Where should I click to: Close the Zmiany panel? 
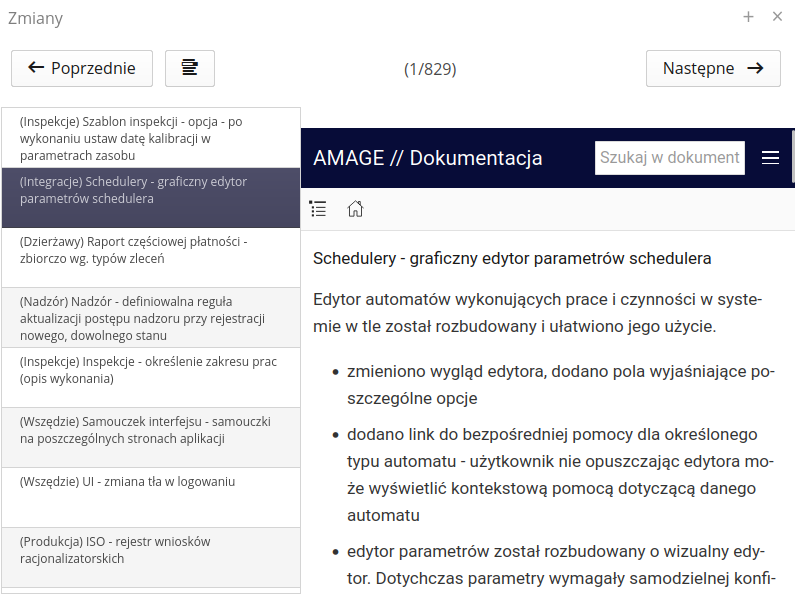(777, 17)
